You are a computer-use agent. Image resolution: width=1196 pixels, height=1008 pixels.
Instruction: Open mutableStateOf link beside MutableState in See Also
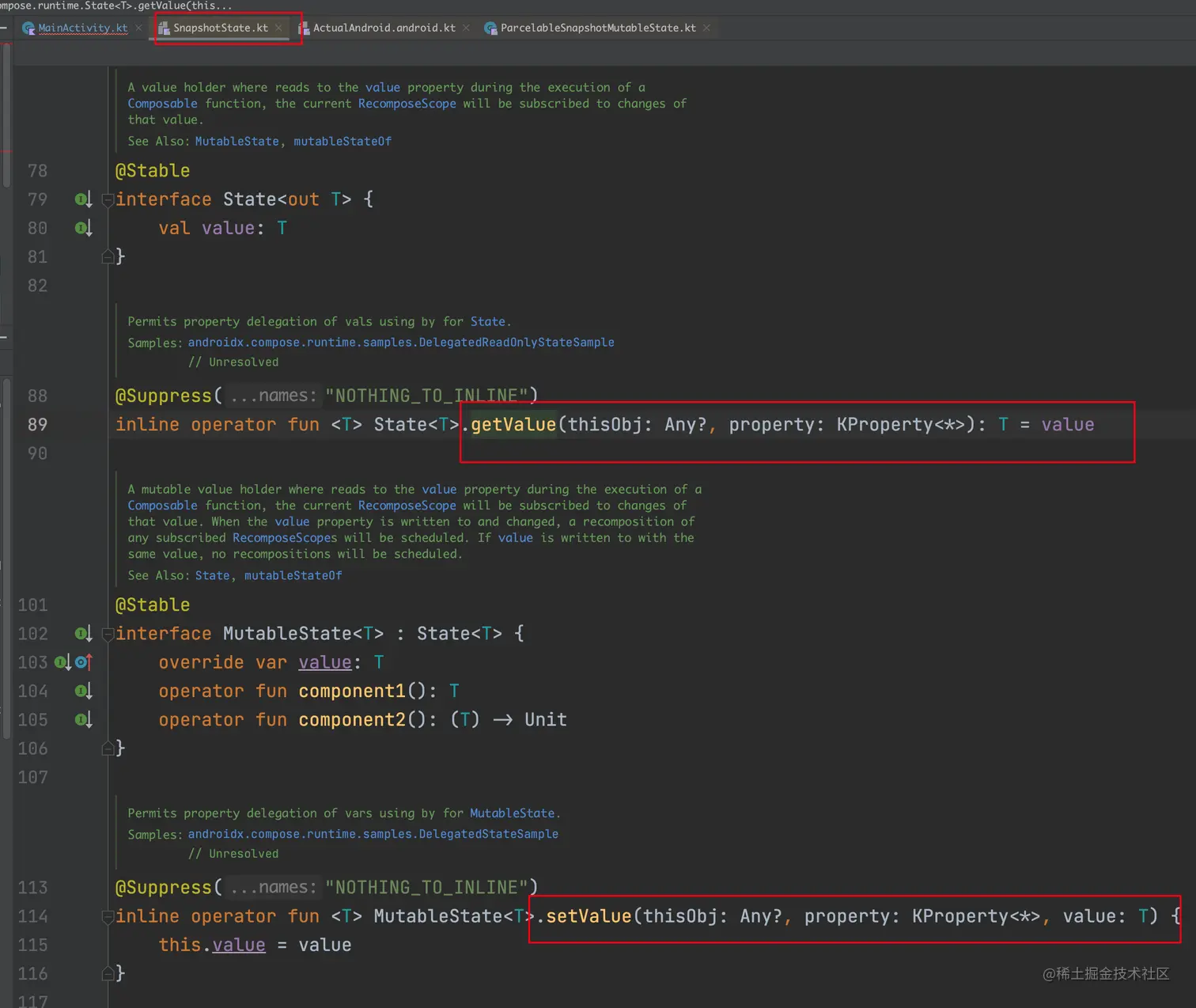(x=343, y=142)
